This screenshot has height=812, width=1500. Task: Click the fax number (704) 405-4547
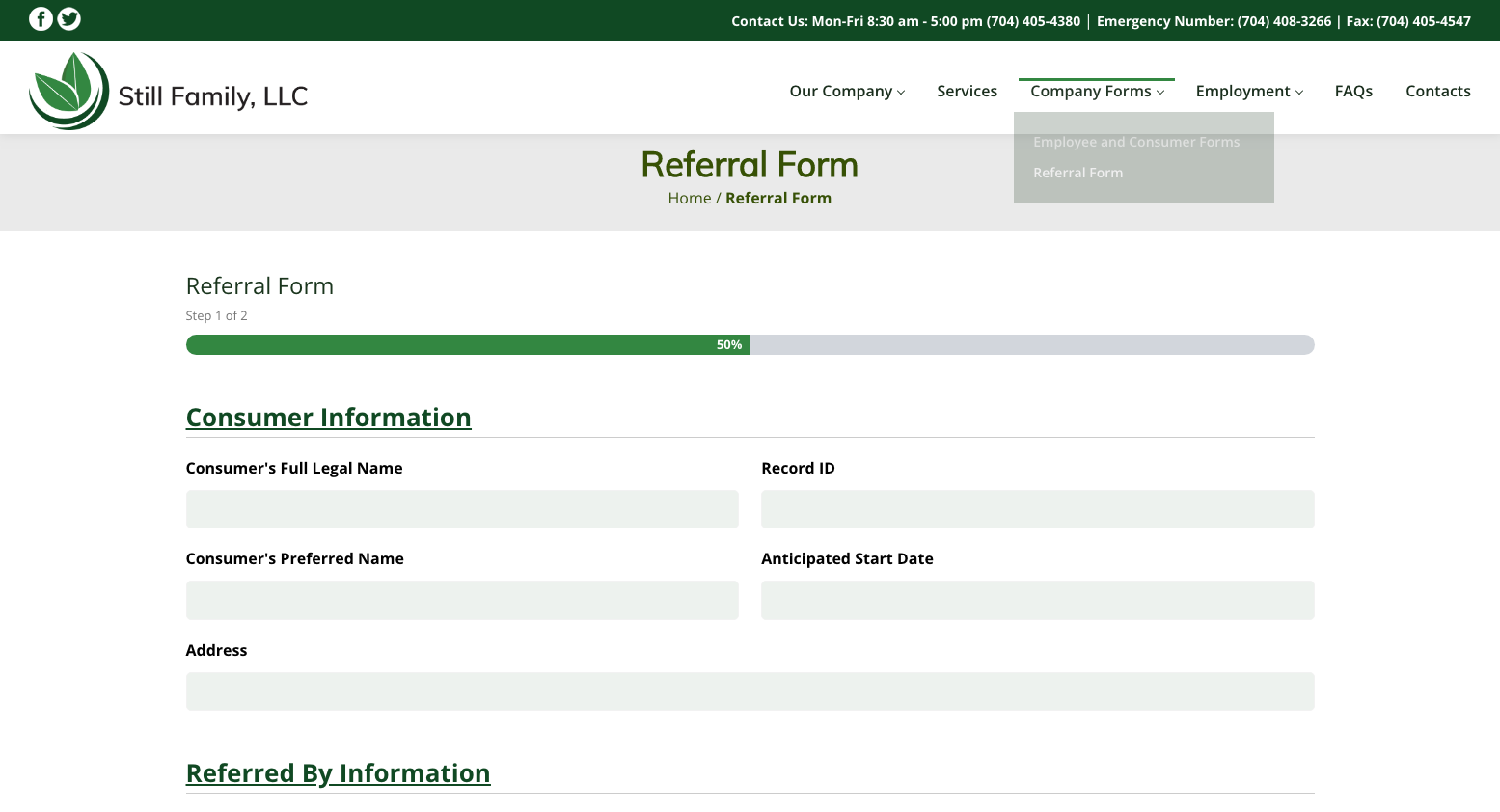tap(1424, 21)
